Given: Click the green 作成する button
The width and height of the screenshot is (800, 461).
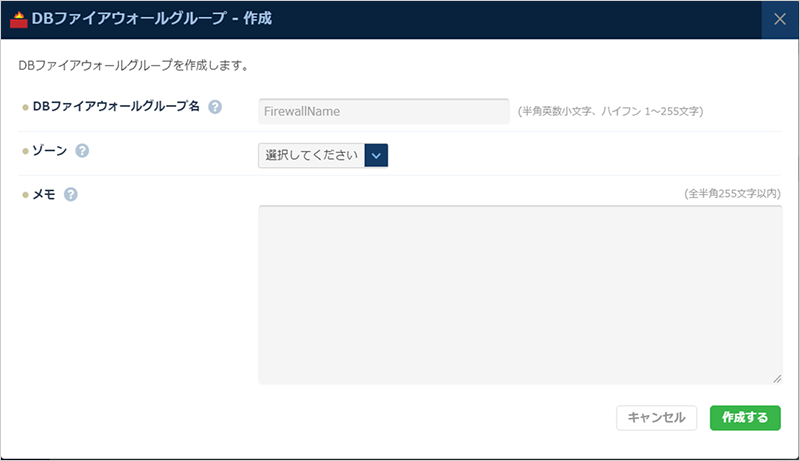Looking at the screenshot, I should (x=745, y=418).
